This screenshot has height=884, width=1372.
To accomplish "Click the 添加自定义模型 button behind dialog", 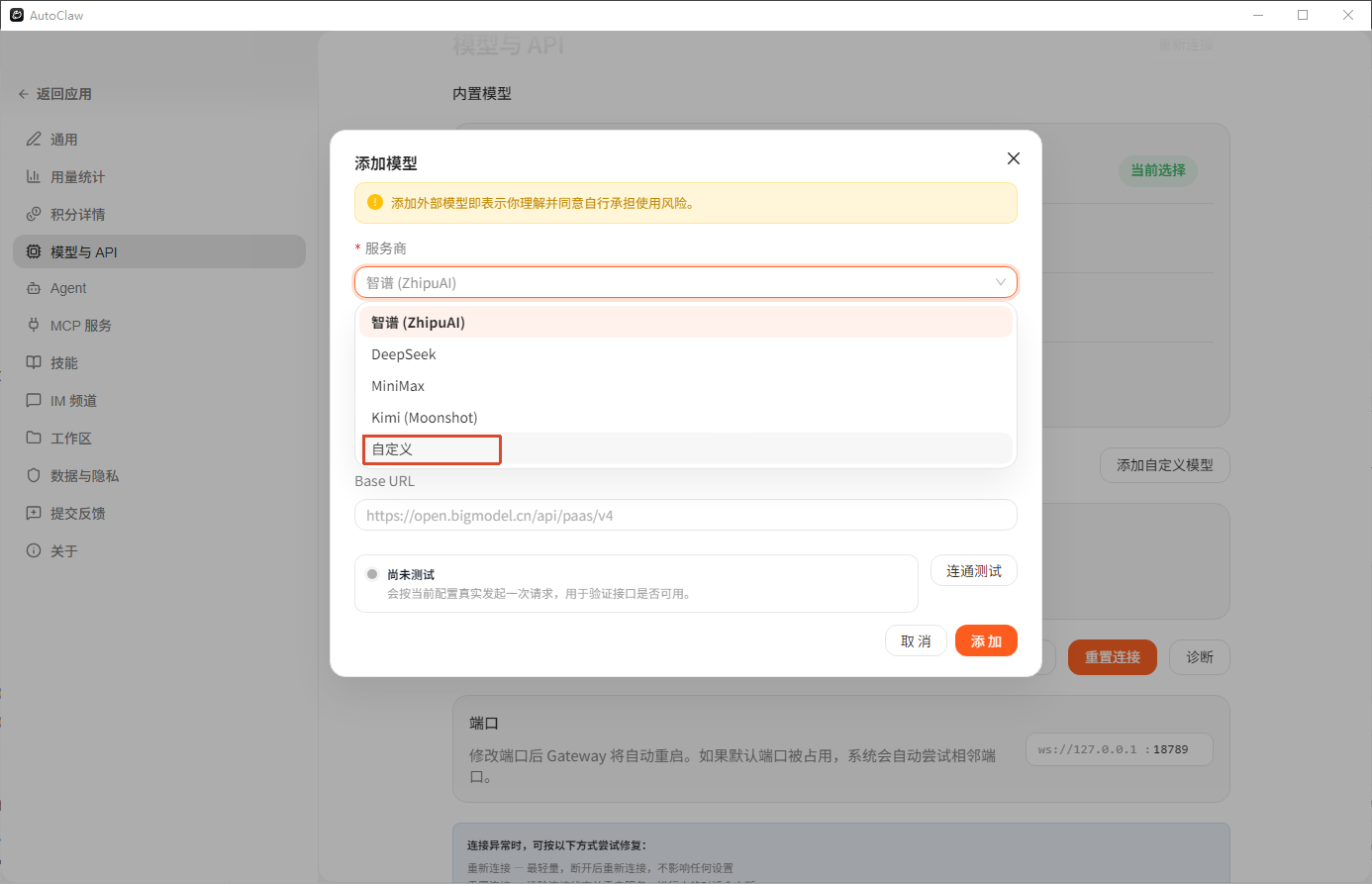I will click(1165, 465).
